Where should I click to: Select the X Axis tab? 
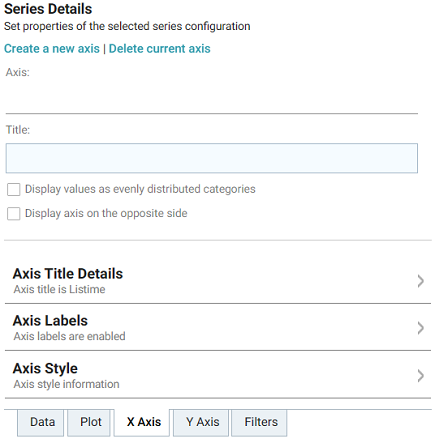click(144, 422)
